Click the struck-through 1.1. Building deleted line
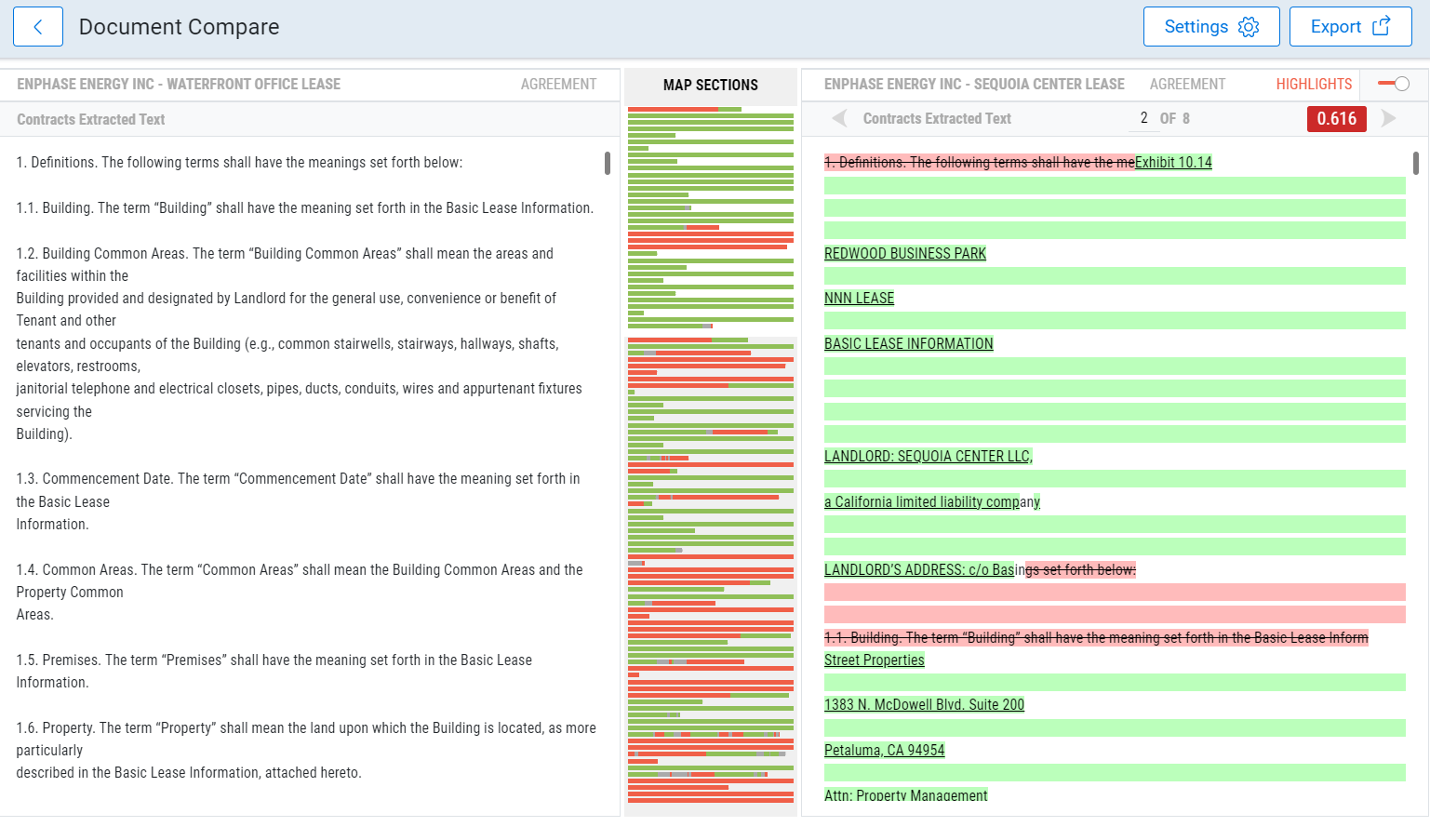Image resolution: width=1430 pixels, height=840 pixels. pos(1096,637)
